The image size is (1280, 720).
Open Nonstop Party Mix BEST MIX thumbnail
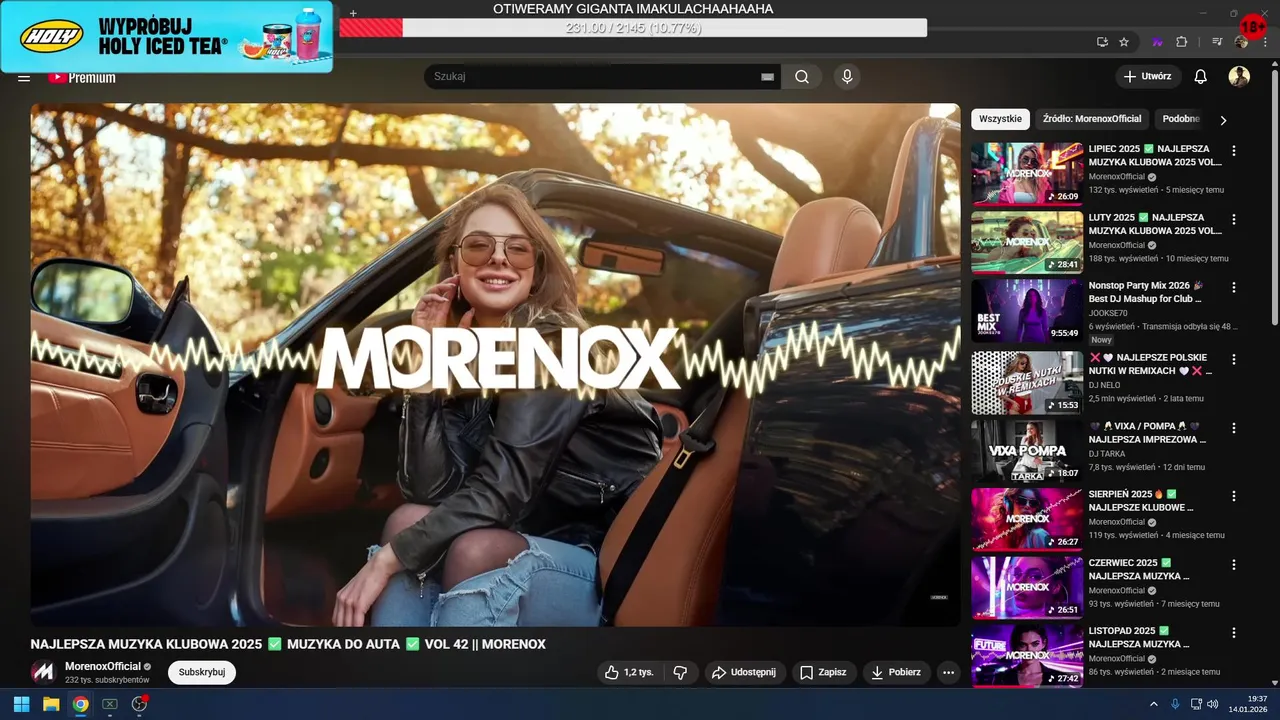click(1027, 311)
